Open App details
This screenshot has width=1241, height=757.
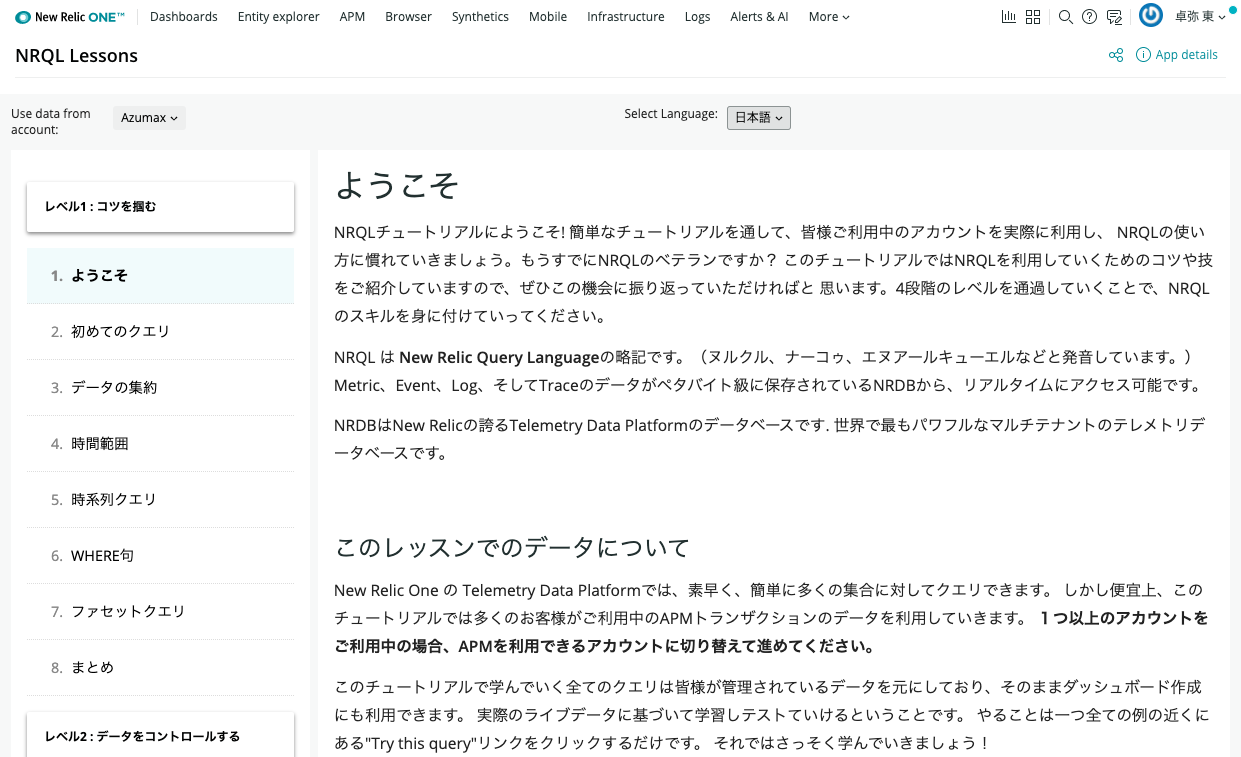coord(1177,55)
